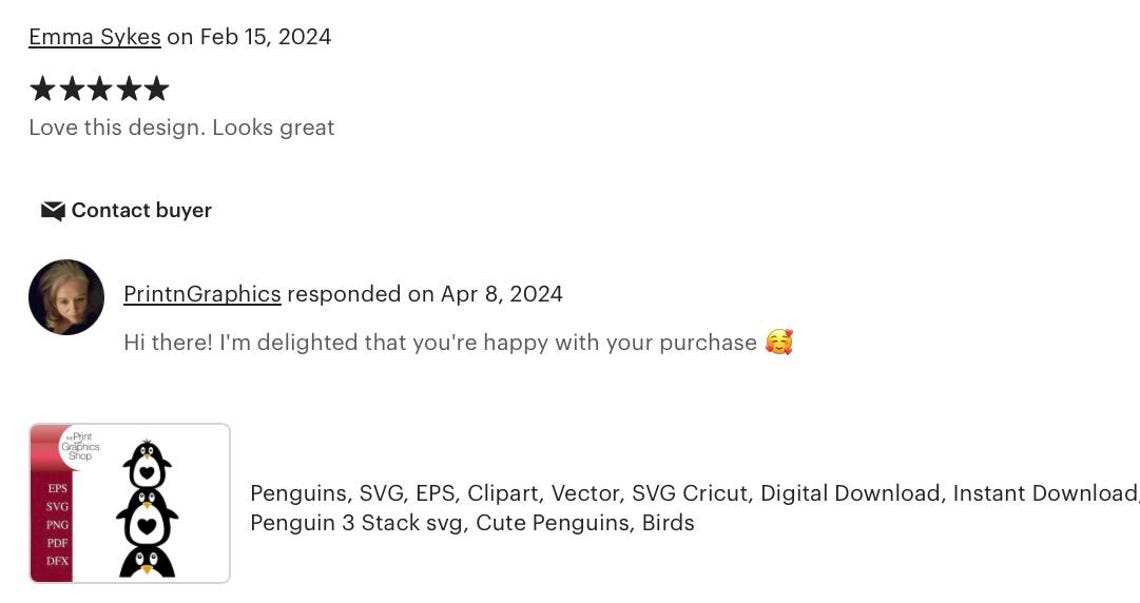Open the Penguins SVG listing title
Screen dimensions: 1140x603
[694, 508]
